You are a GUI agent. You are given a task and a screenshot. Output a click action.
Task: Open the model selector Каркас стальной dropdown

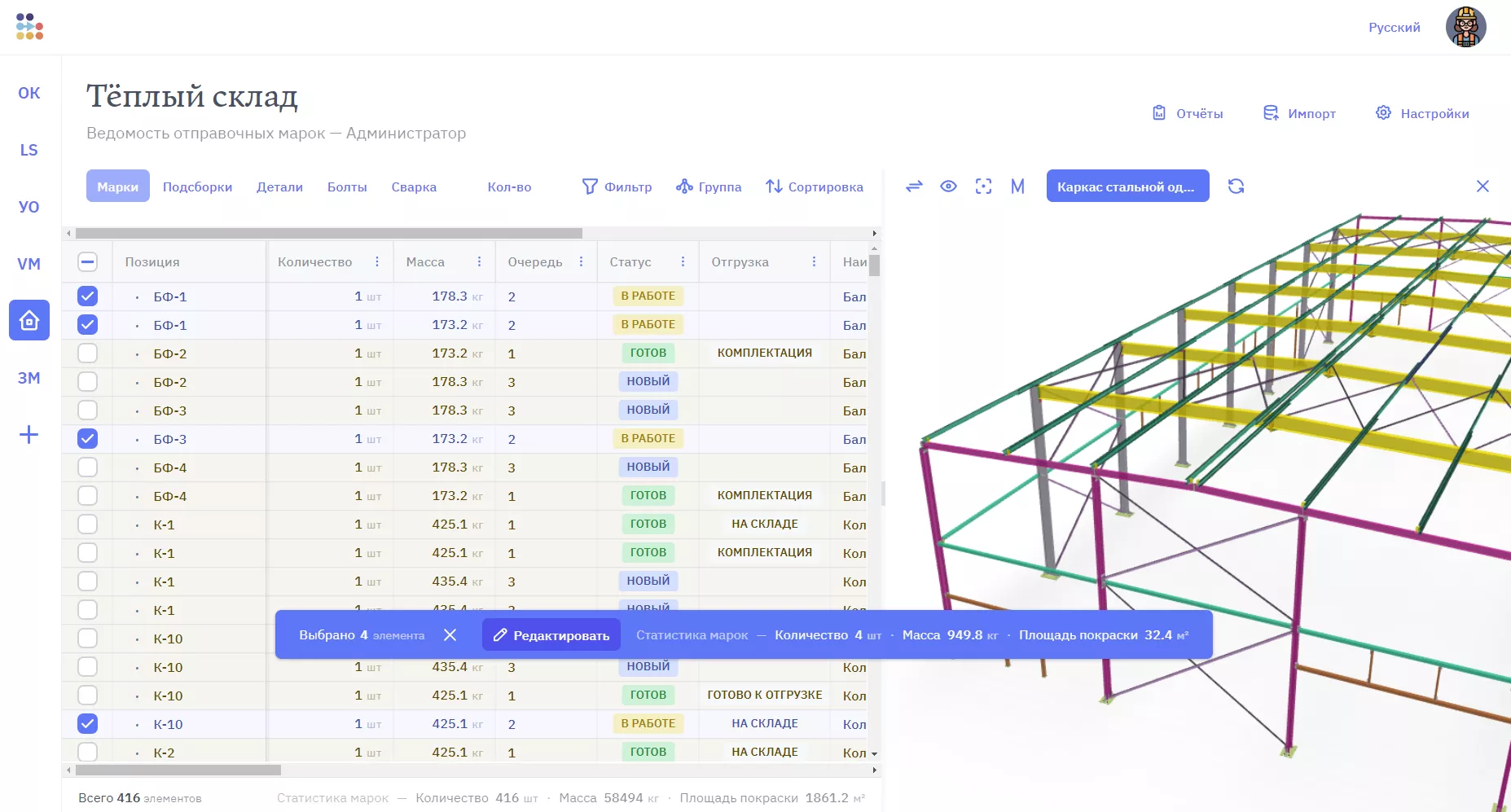pos(1127,187)
